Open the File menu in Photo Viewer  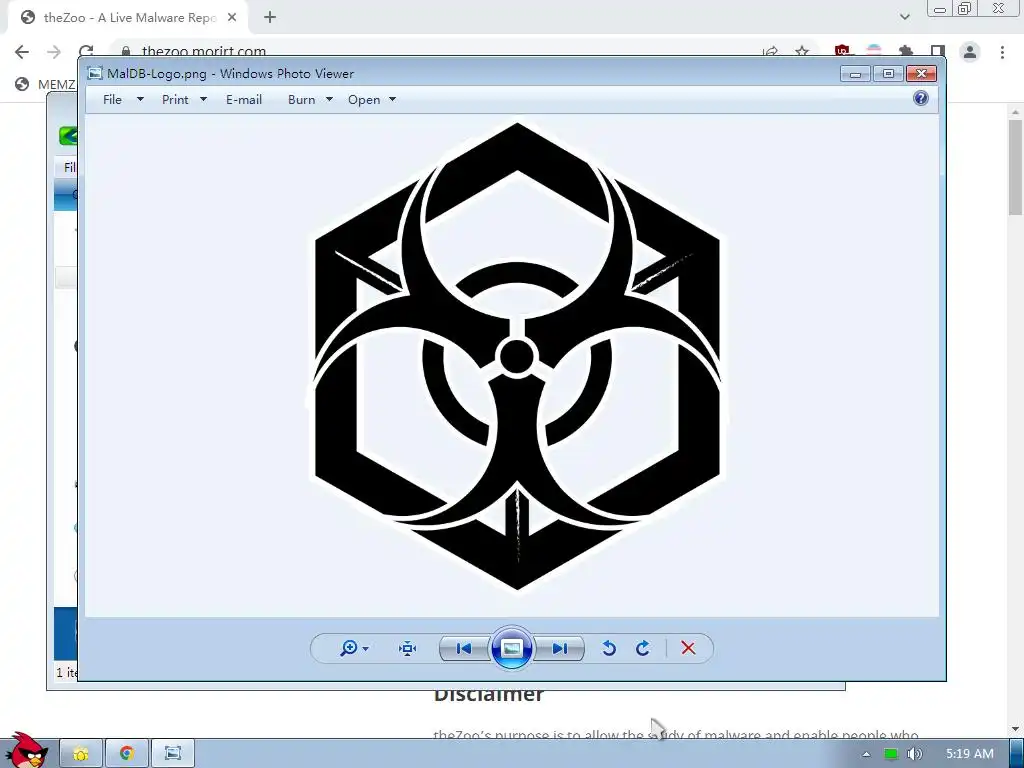click(x=112, y=99)
